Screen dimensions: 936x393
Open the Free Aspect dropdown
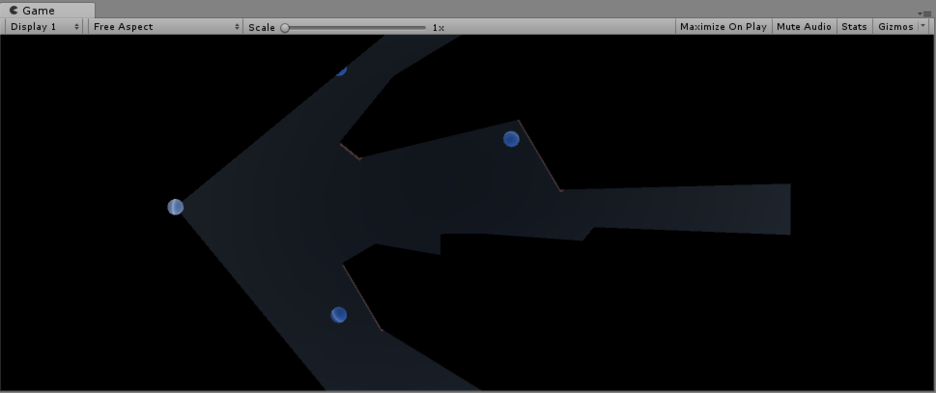coord(165,26)
